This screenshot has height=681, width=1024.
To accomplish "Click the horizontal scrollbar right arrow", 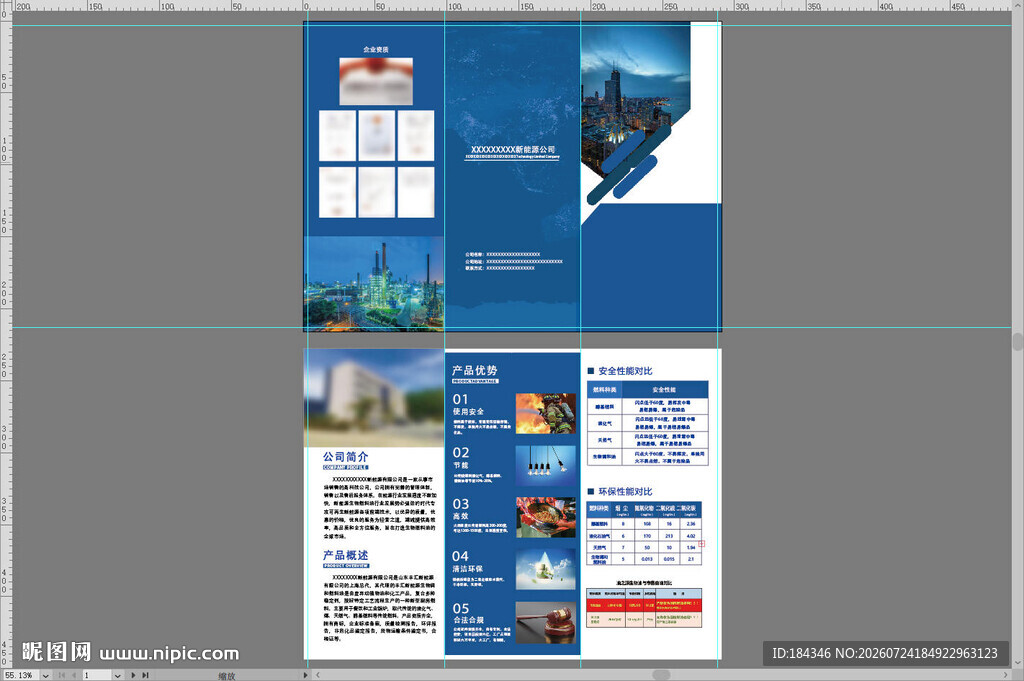I will point(1006,675).
